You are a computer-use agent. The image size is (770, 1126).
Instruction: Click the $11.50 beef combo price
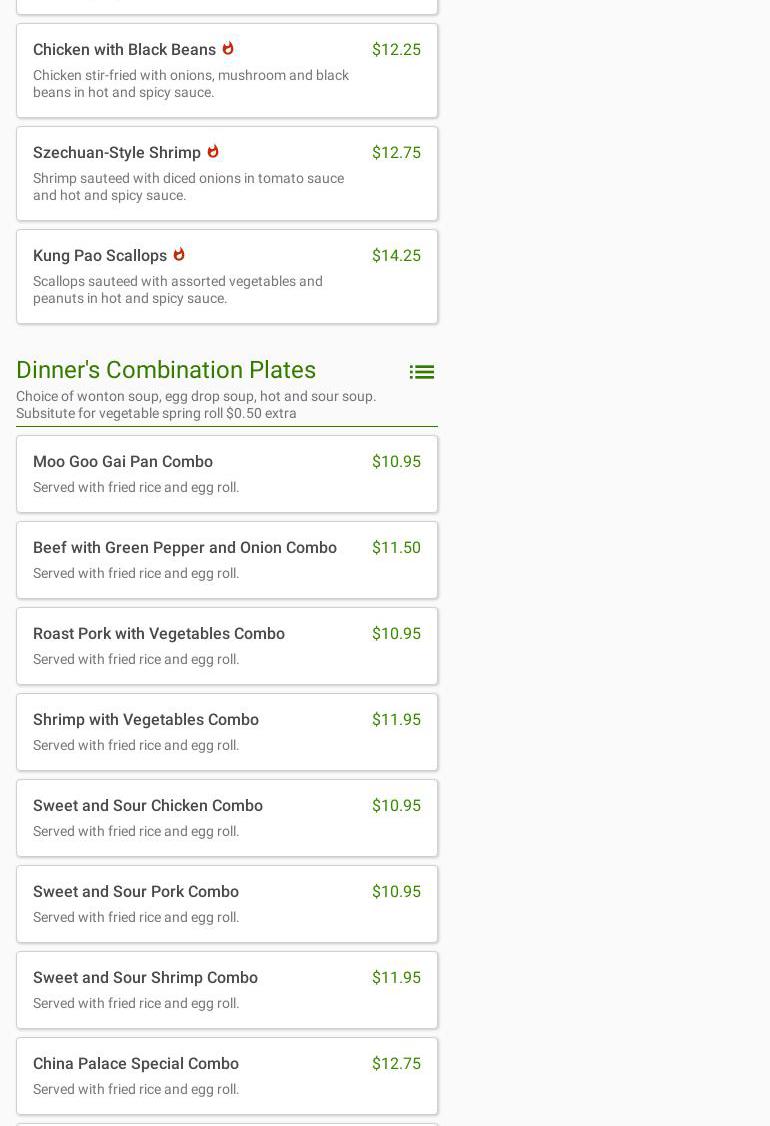tap(396, 548)
